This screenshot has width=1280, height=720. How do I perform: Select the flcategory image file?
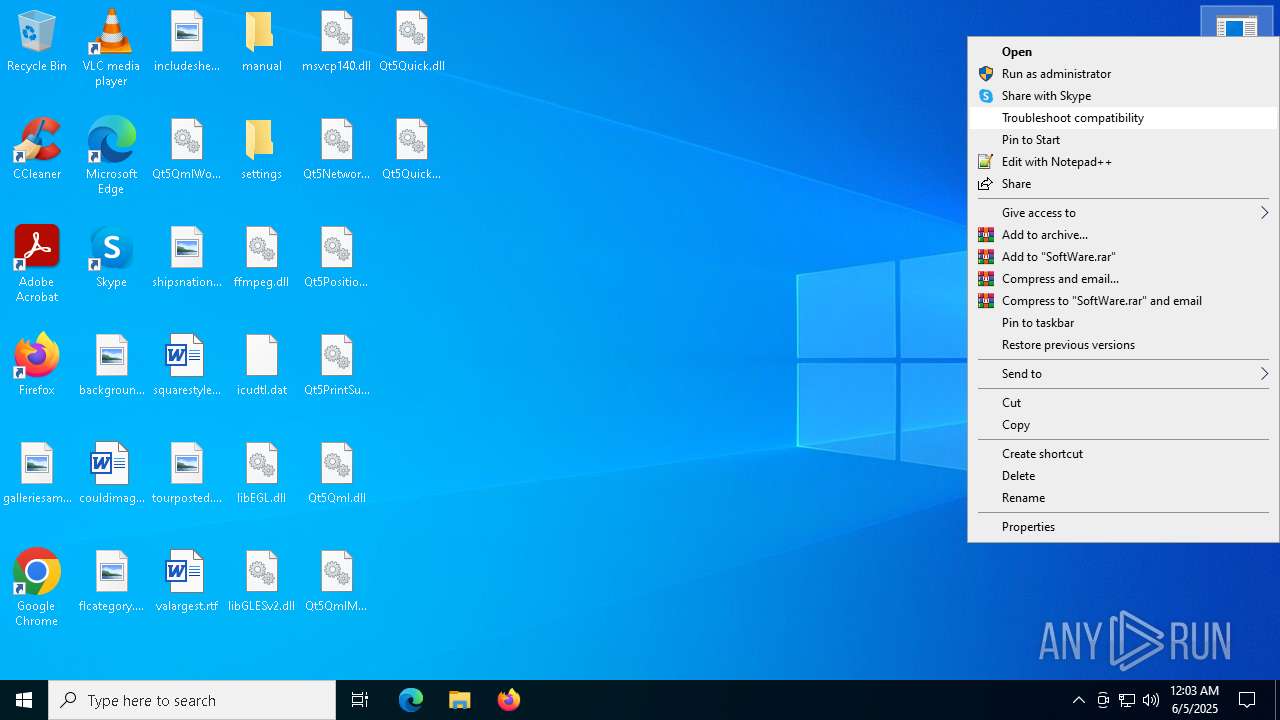click(111, 581)
